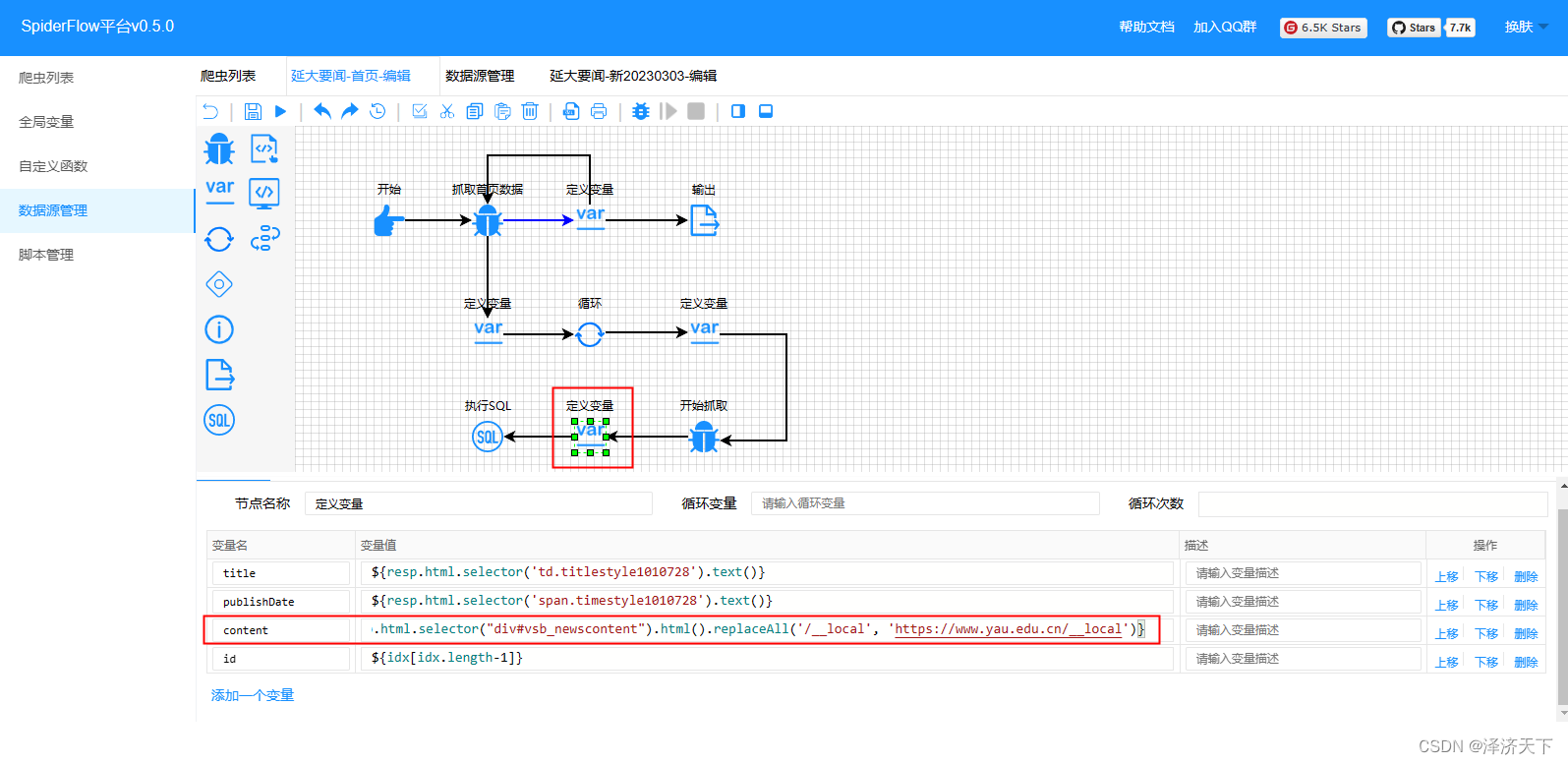Screen dimensions: 1568x764
Task: Cut the selected node with scissors icon
Action: pyautogui.click(x=447, y=111)
